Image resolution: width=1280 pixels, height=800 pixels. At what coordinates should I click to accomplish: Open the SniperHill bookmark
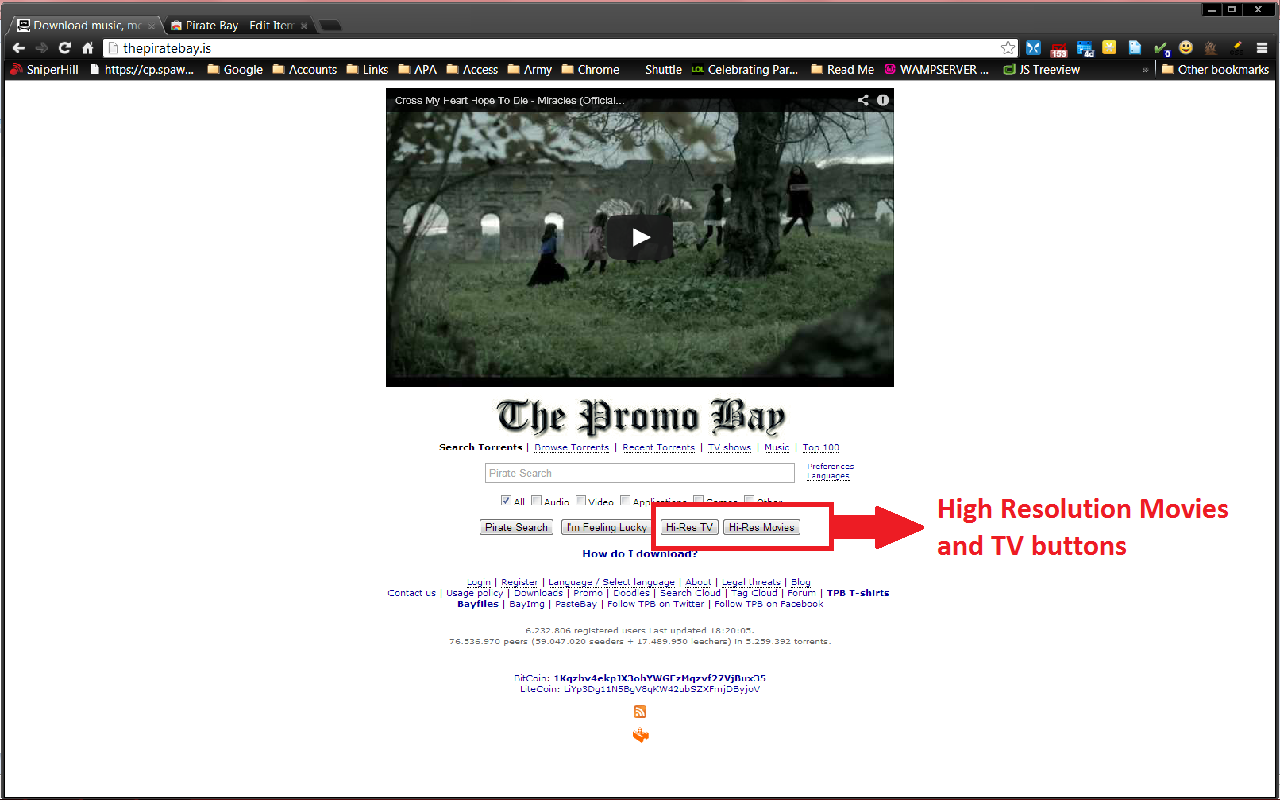(x=45, y=70)
